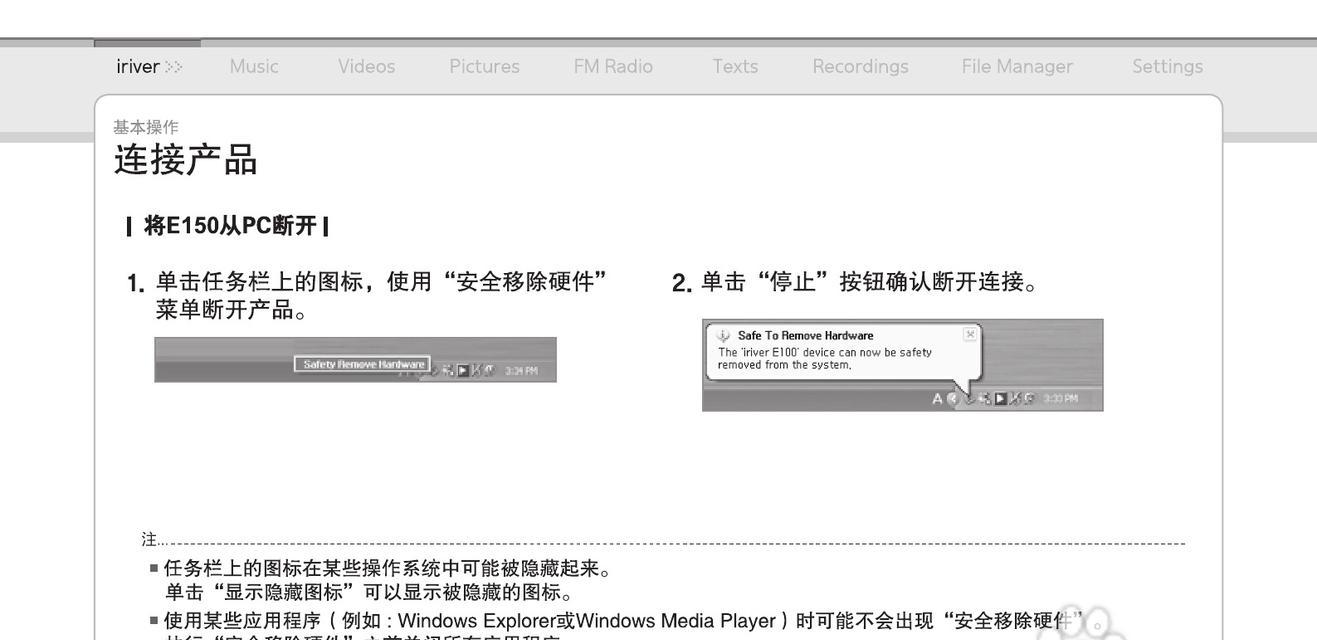Click the "3:33 PM" taskbar clock
Screen dimensions: 1317x640
(1059, 398)
